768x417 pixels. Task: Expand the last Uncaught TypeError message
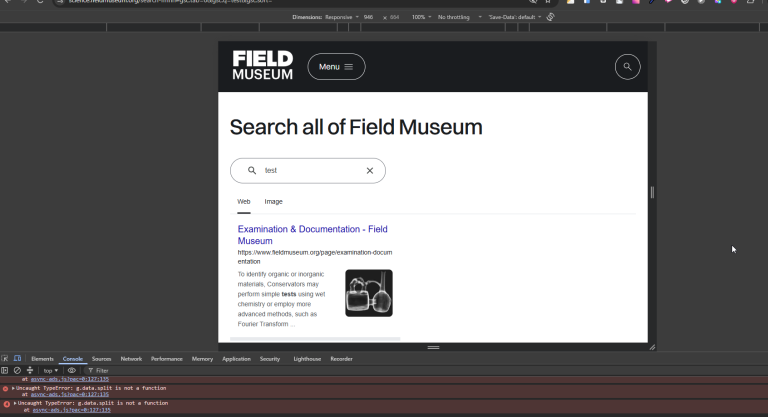pyautogui.click(x=15, y=403)
